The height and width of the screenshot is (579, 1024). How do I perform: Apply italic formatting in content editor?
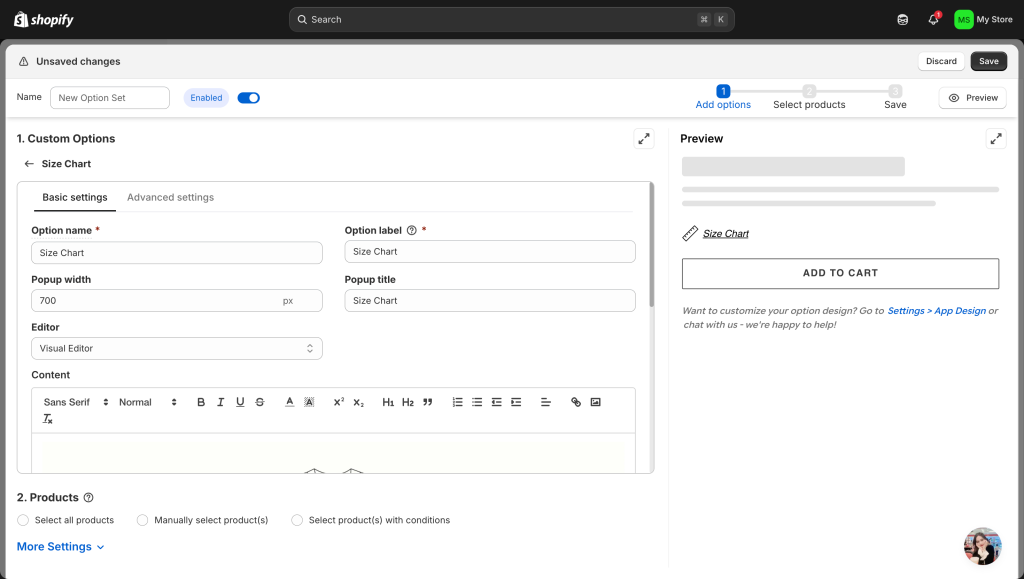pyautogui.click(x=220, y=402)
